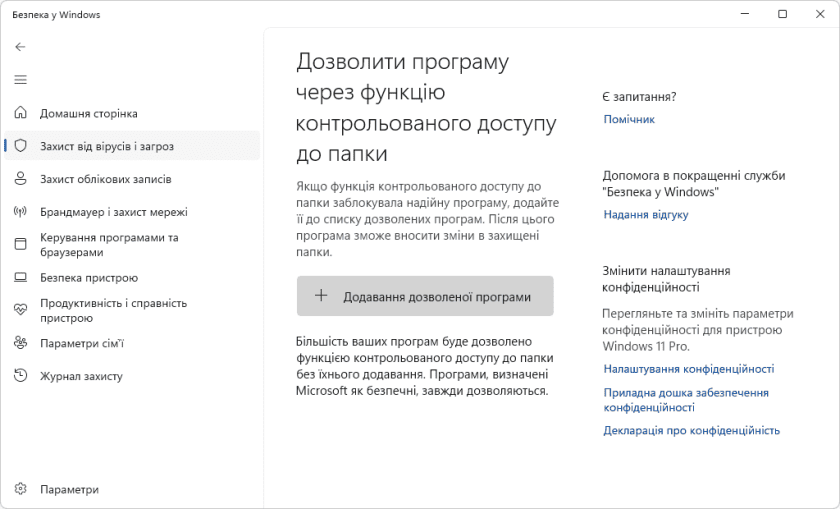Click the Параметри сім'ї family icon
Viewport: 840px width, 509px height.
click(x=20, y=343)
